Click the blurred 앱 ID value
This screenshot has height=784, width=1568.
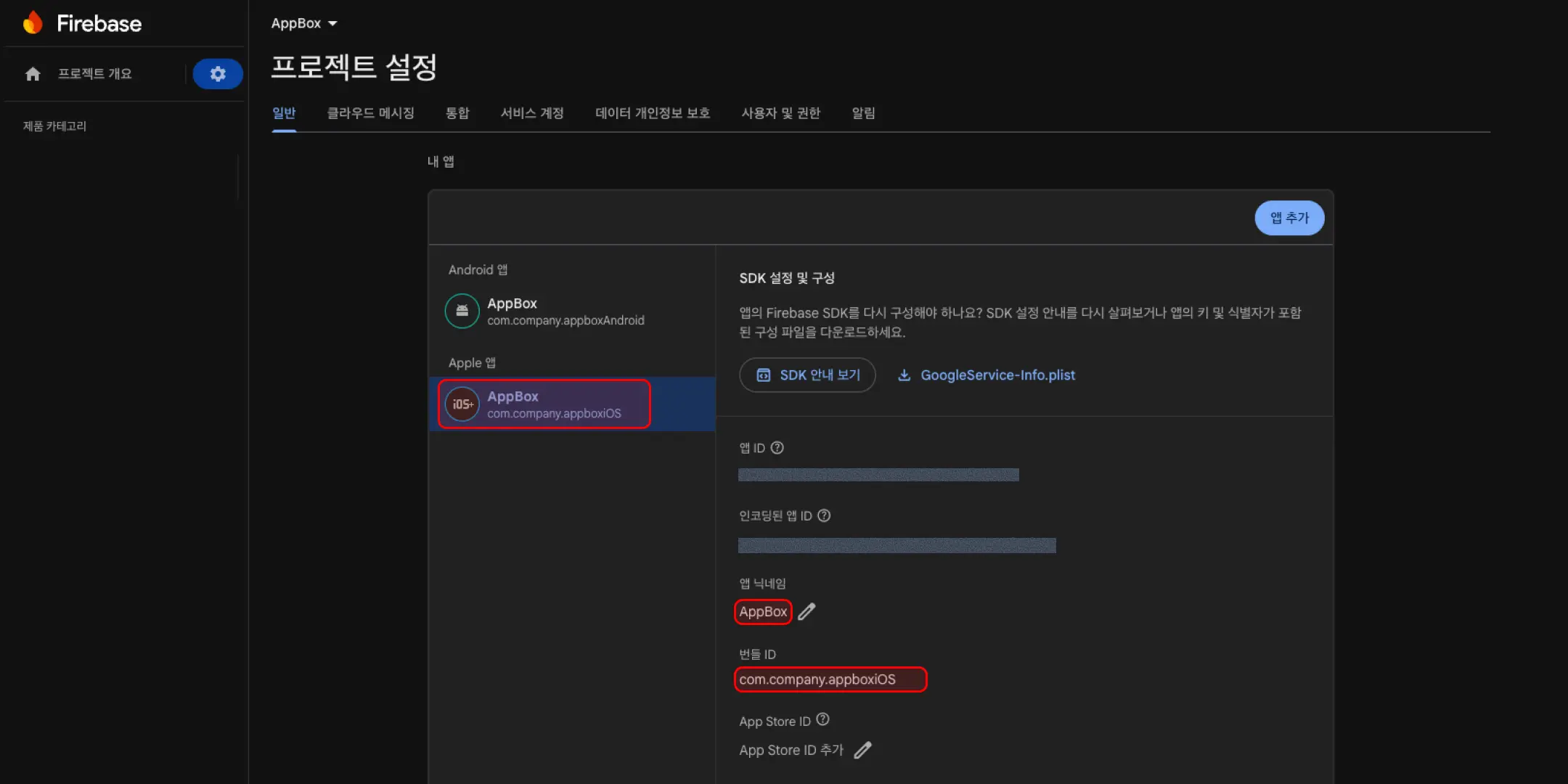click(878, 475)
